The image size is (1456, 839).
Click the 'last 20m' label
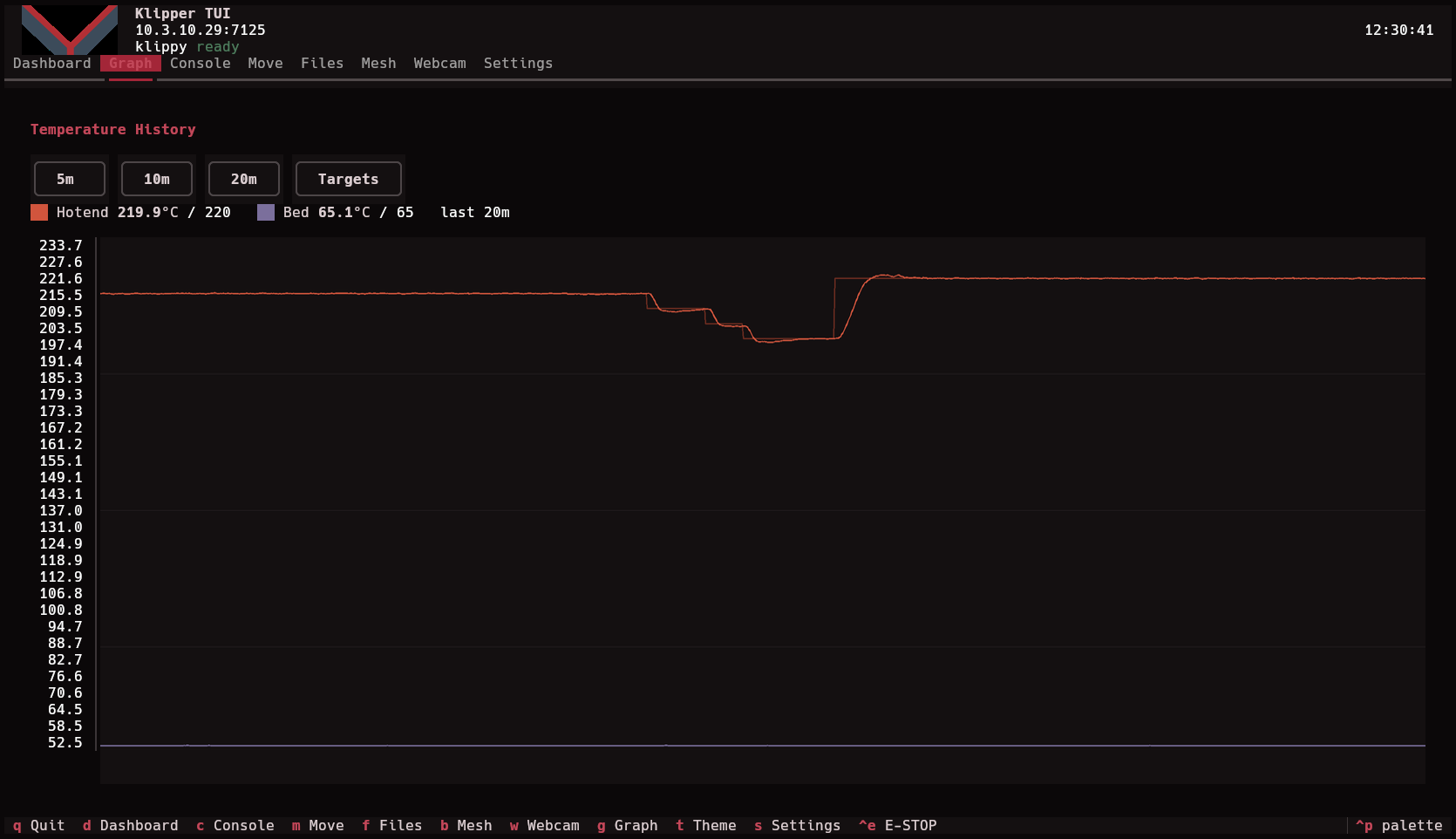point(475,213)
